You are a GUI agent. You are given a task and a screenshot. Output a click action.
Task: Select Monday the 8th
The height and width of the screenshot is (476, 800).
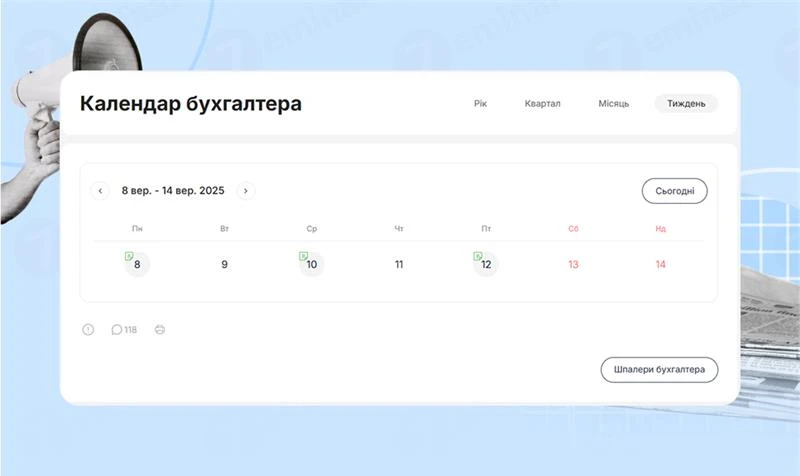click(137, 264)
